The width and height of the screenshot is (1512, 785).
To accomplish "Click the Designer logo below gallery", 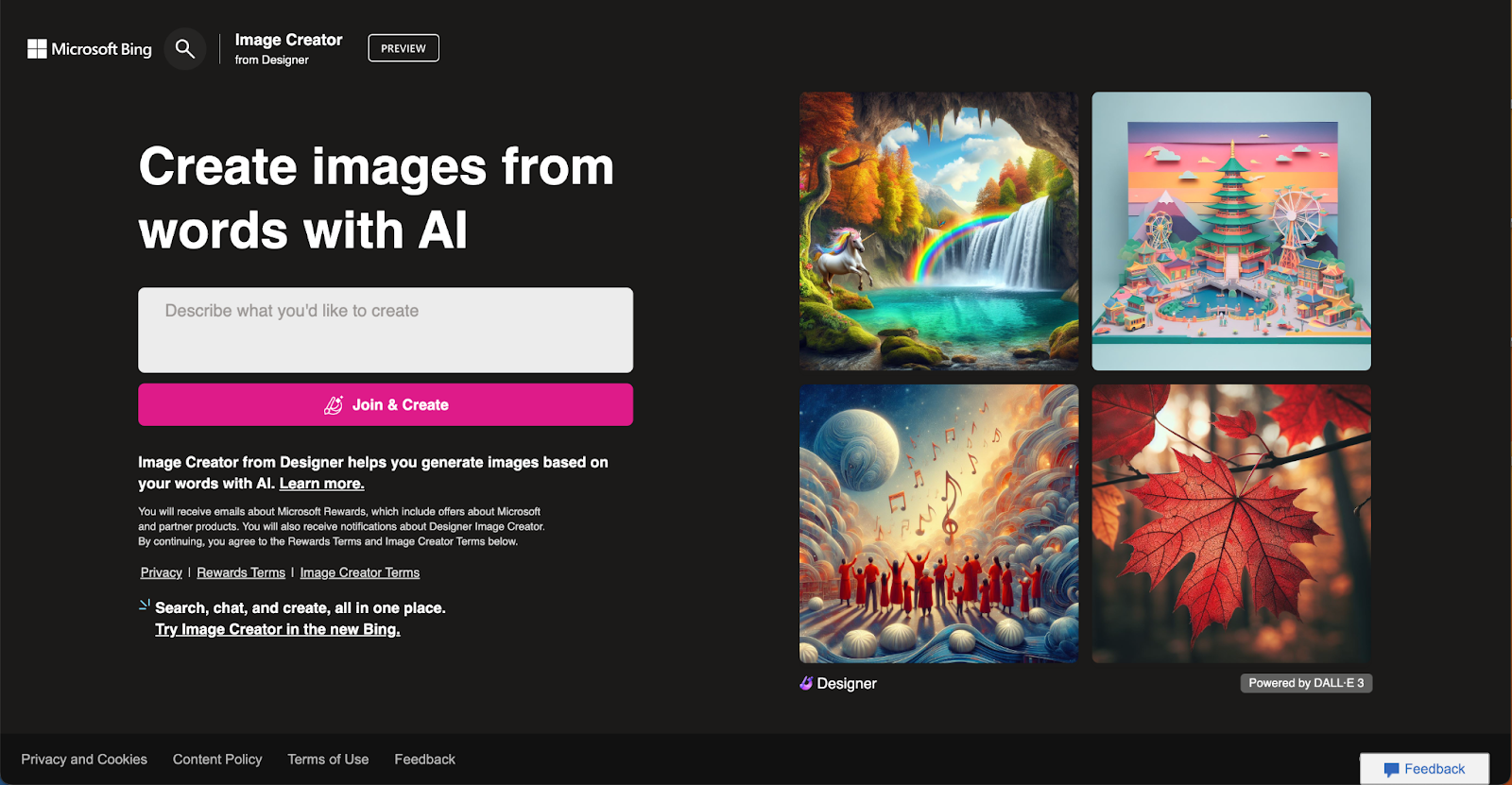I will 838,683.
